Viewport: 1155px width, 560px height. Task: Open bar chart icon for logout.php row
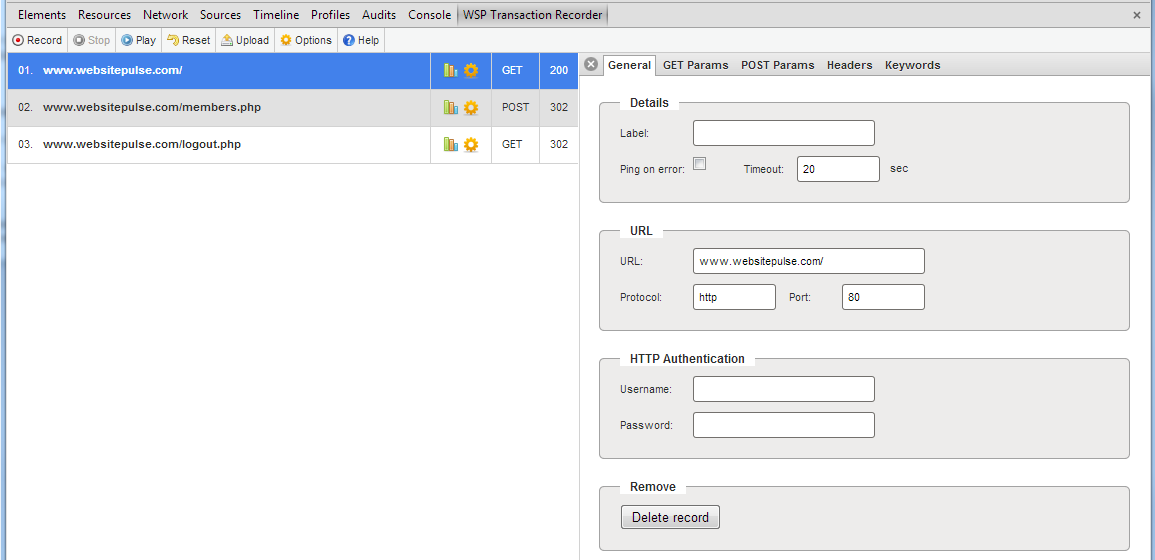click(x=451, y=144)
